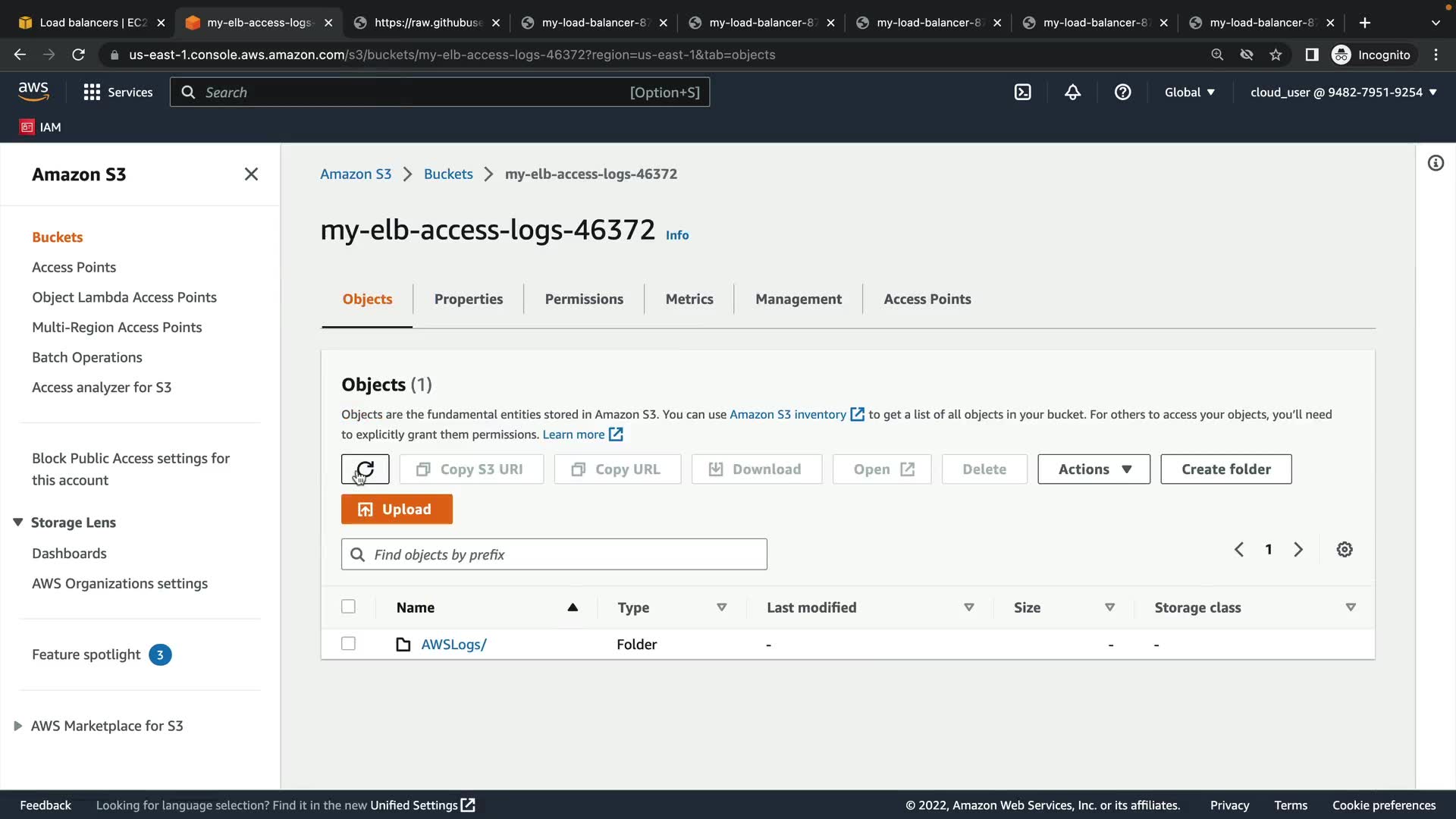This screenshot has width=1456, height=819.
Task: Collapse the Storage Lens section
Action: coord(18,522)
